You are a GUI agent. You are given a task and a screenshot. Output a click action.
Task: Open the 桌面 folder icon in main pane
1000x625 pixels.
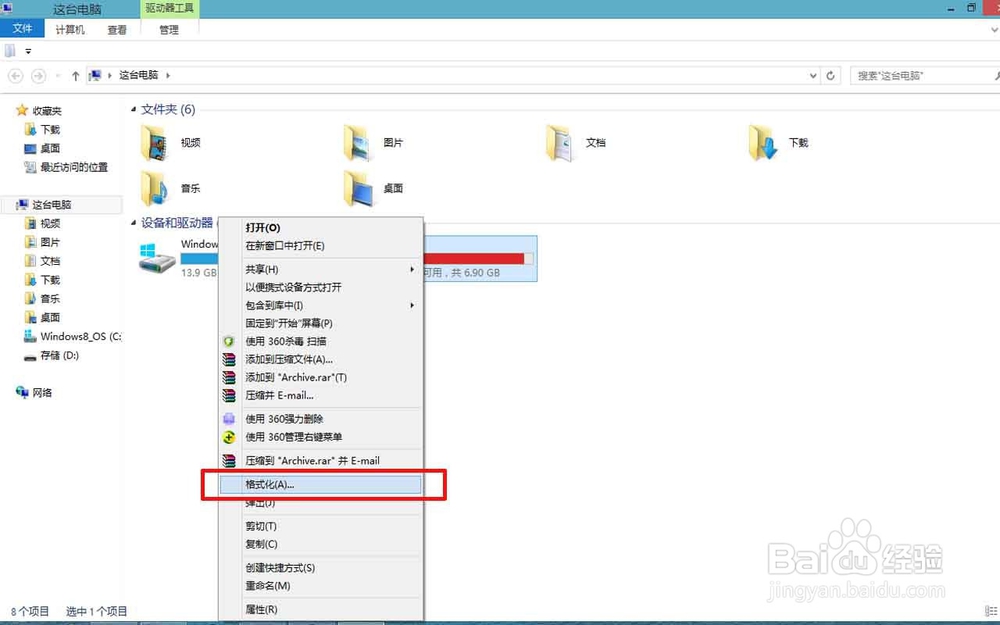358,189
